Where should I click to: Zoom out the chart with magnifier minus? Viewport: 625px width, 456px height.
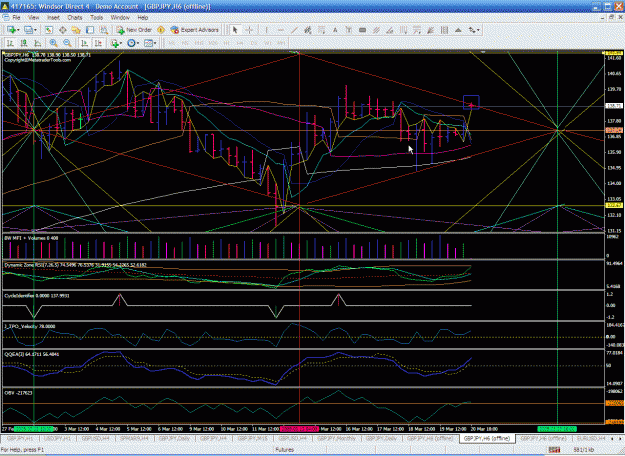(67, 43)
